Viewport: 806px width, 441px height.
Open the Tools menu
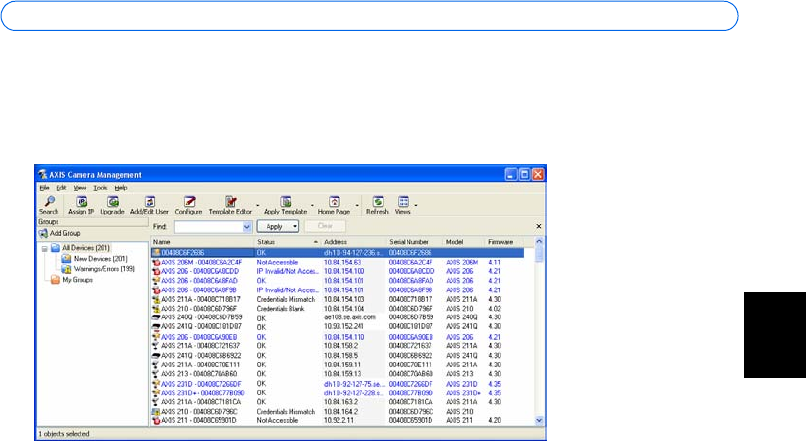100,188
